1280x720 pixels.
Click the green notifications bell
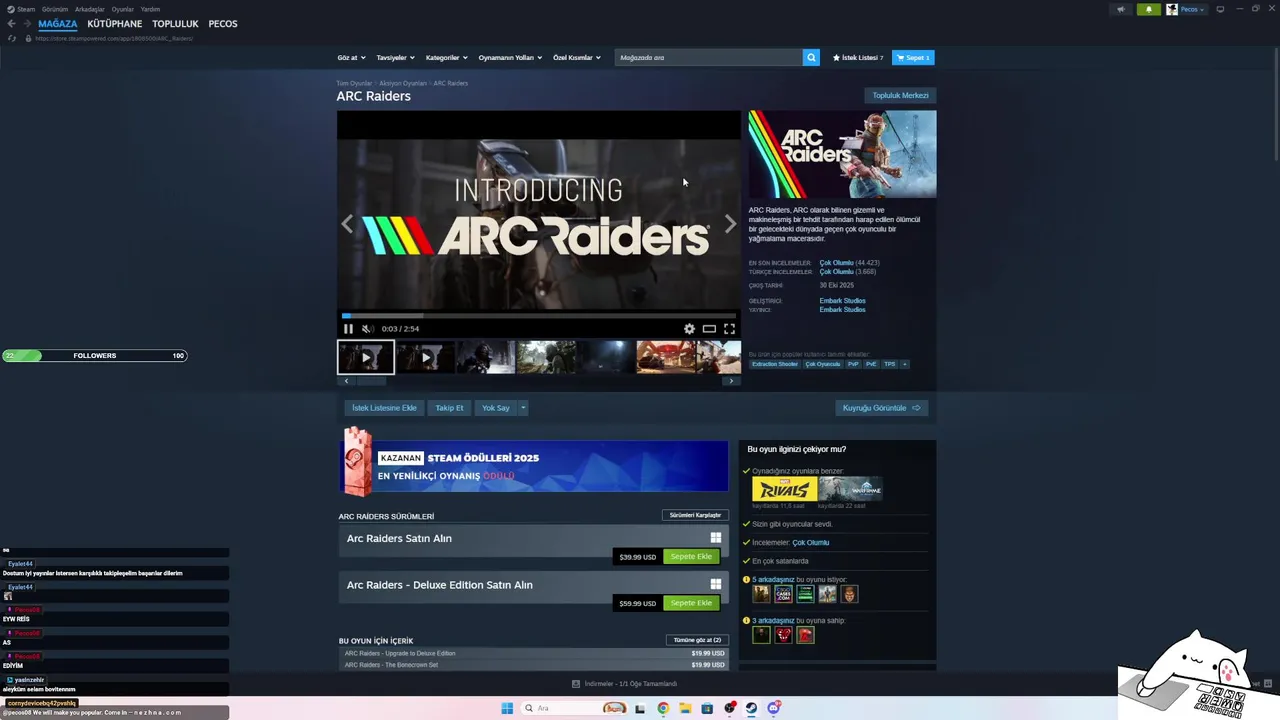click(x=1148, y=9)
